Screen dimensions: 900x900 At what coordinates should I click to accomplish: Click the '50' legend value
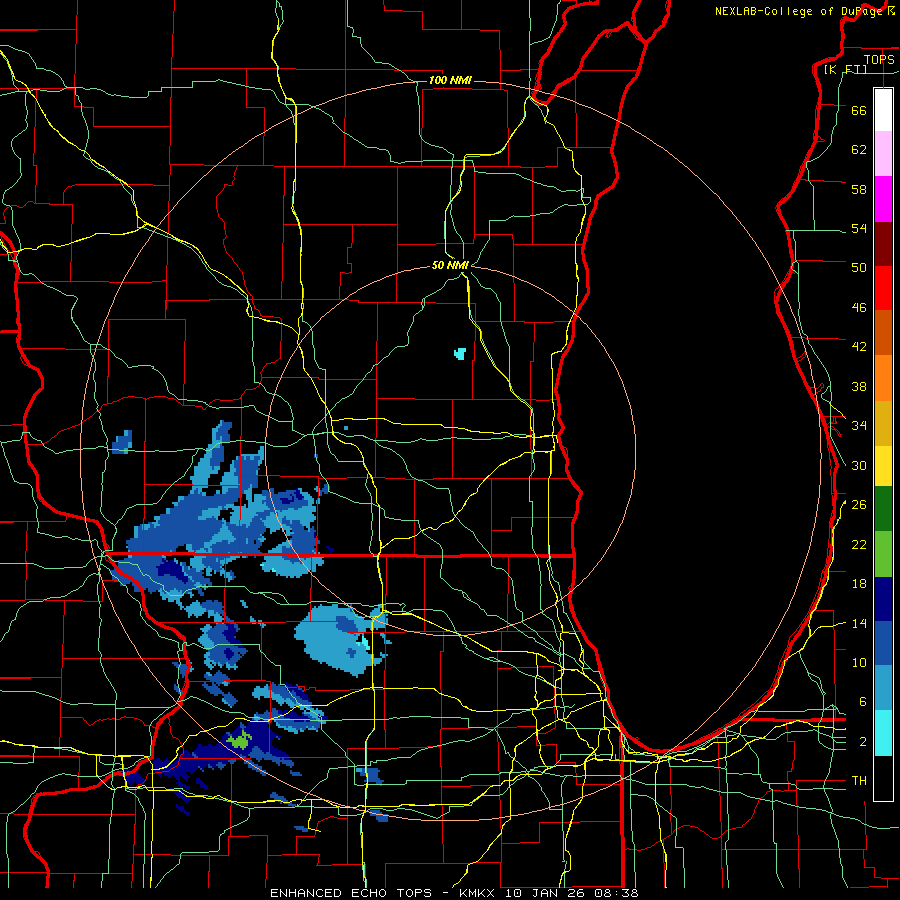pyautogui.click(x=859, y=268)
